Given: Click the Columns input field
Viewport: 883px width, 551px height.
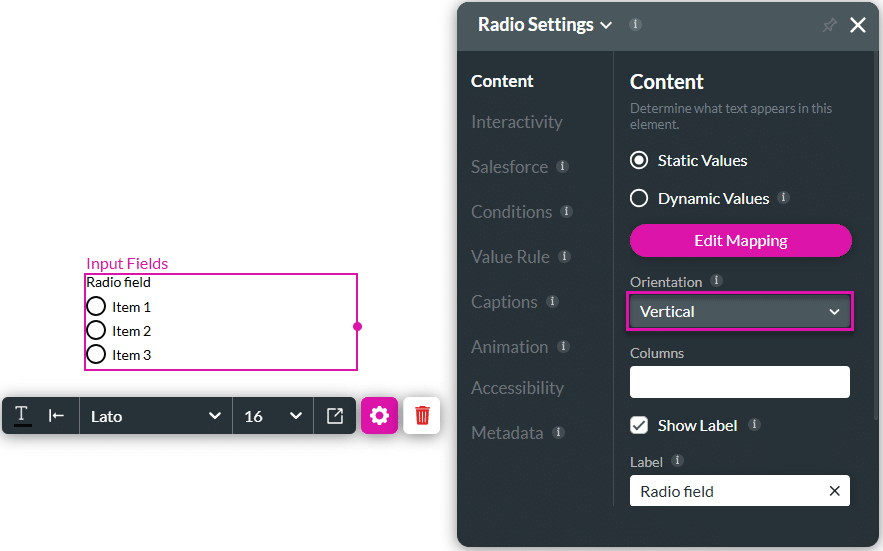Looking at the screenshot, I should click(x=740, y=382).
